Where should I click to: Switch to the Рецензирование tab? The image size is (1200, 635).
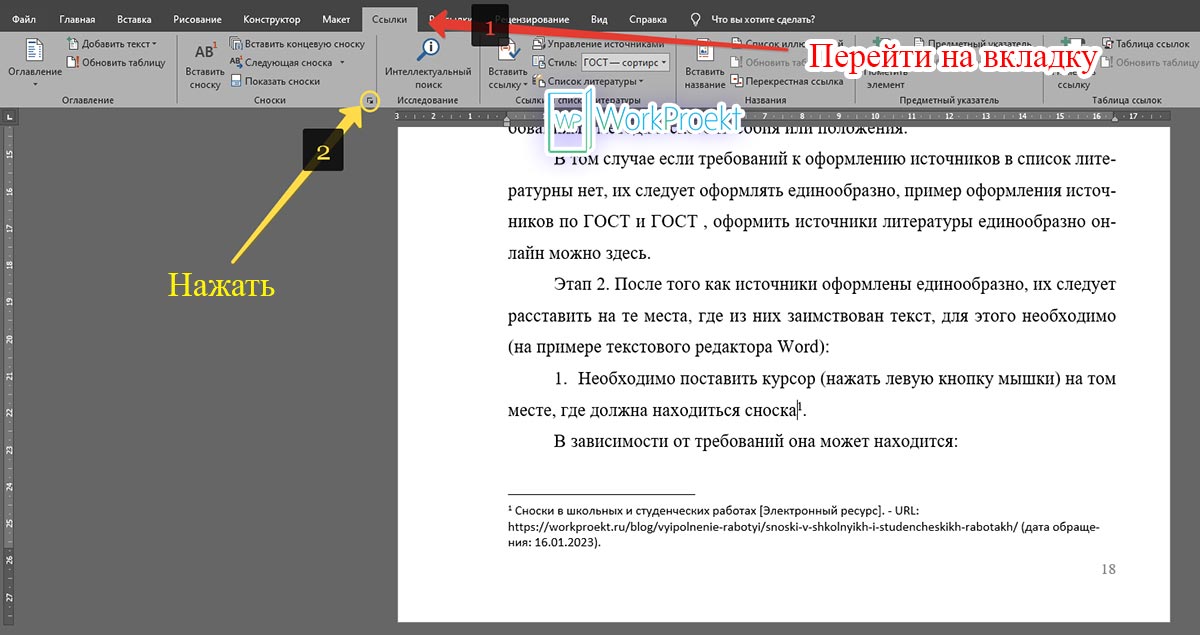coord(535,18)
